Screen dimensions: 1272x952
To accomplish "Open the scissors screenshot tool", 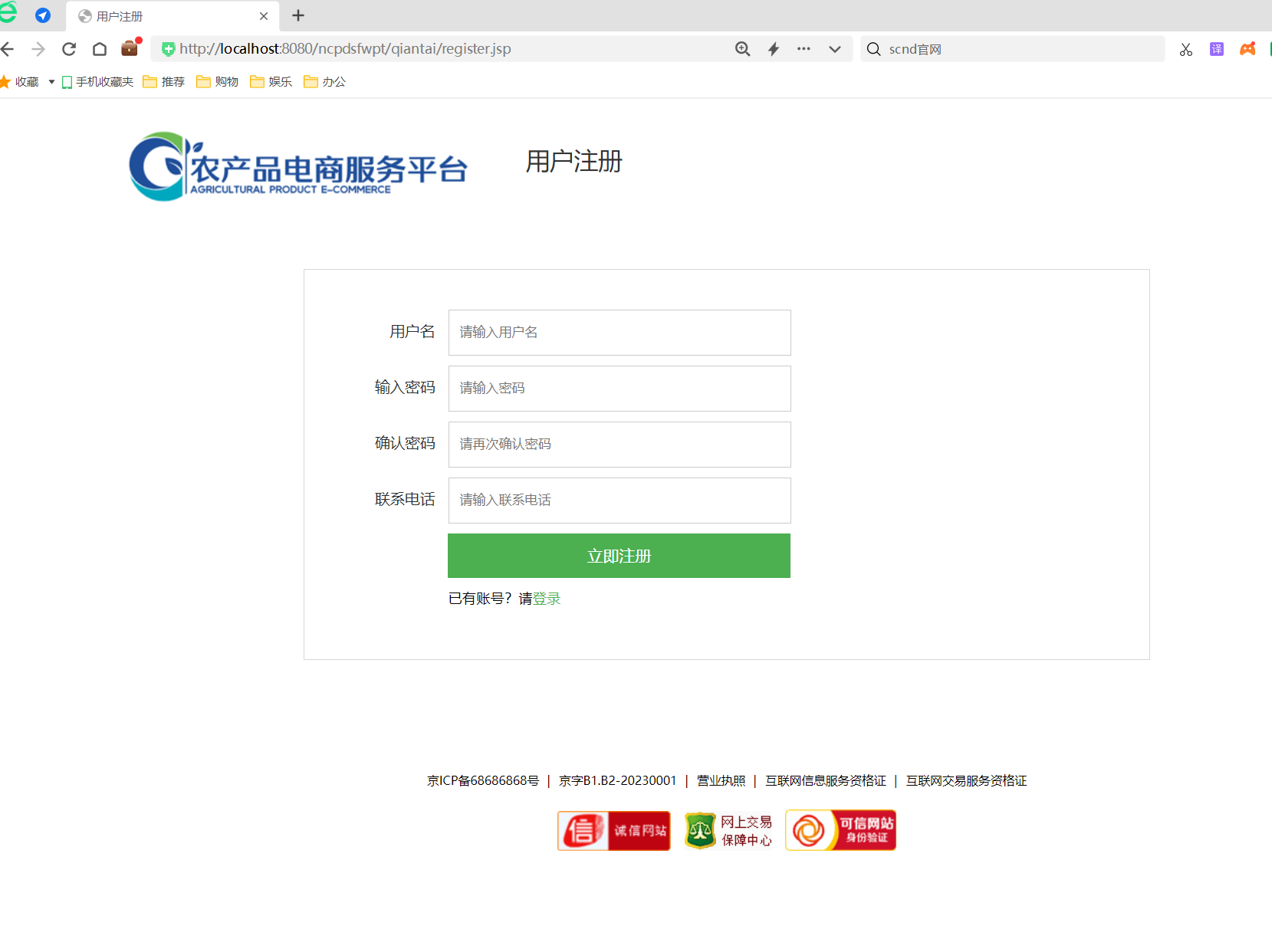I will tap(1186, 50).
